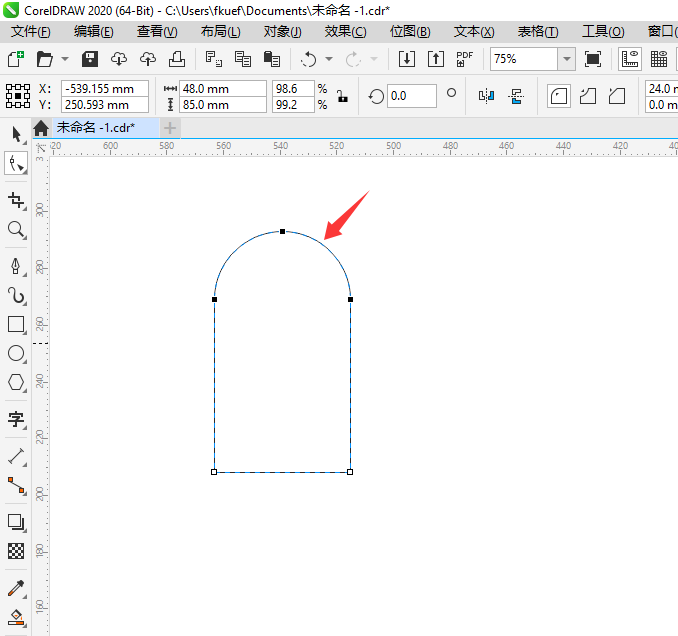Publish to PDF
678x636 pixels.
point(465,59)
